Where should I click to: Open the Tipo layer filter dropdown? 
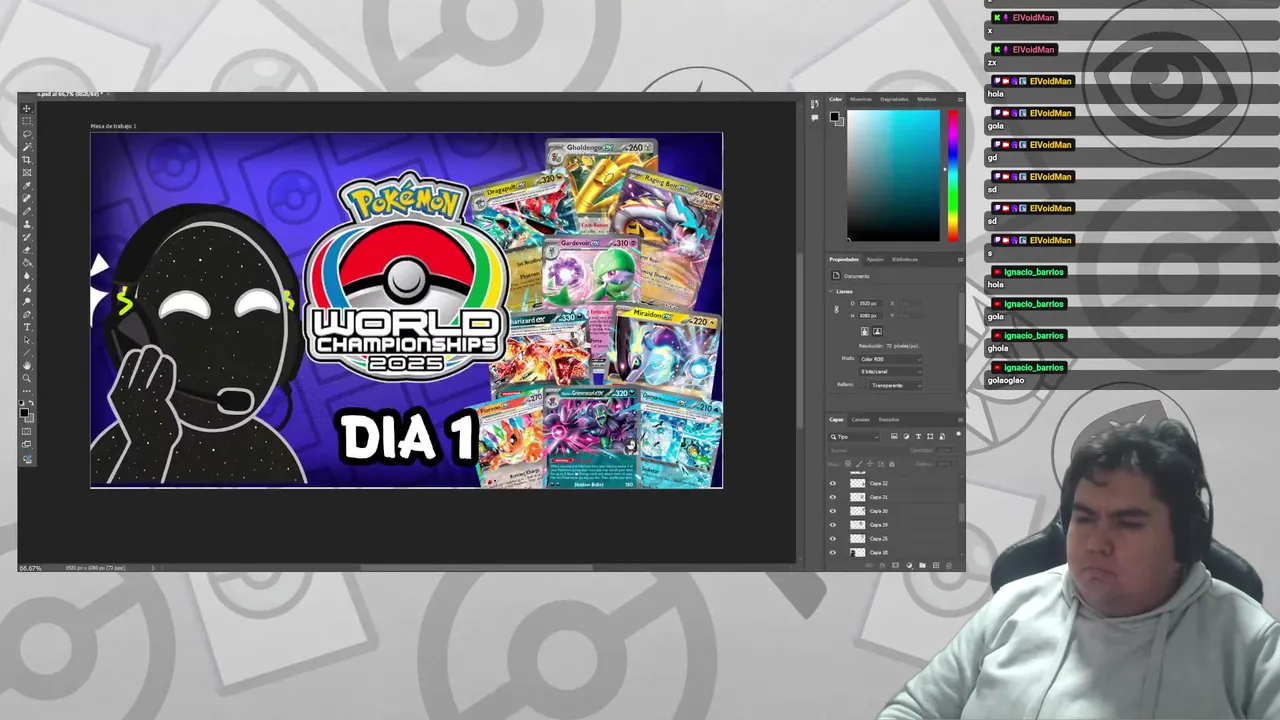click(x=854, y=437)
